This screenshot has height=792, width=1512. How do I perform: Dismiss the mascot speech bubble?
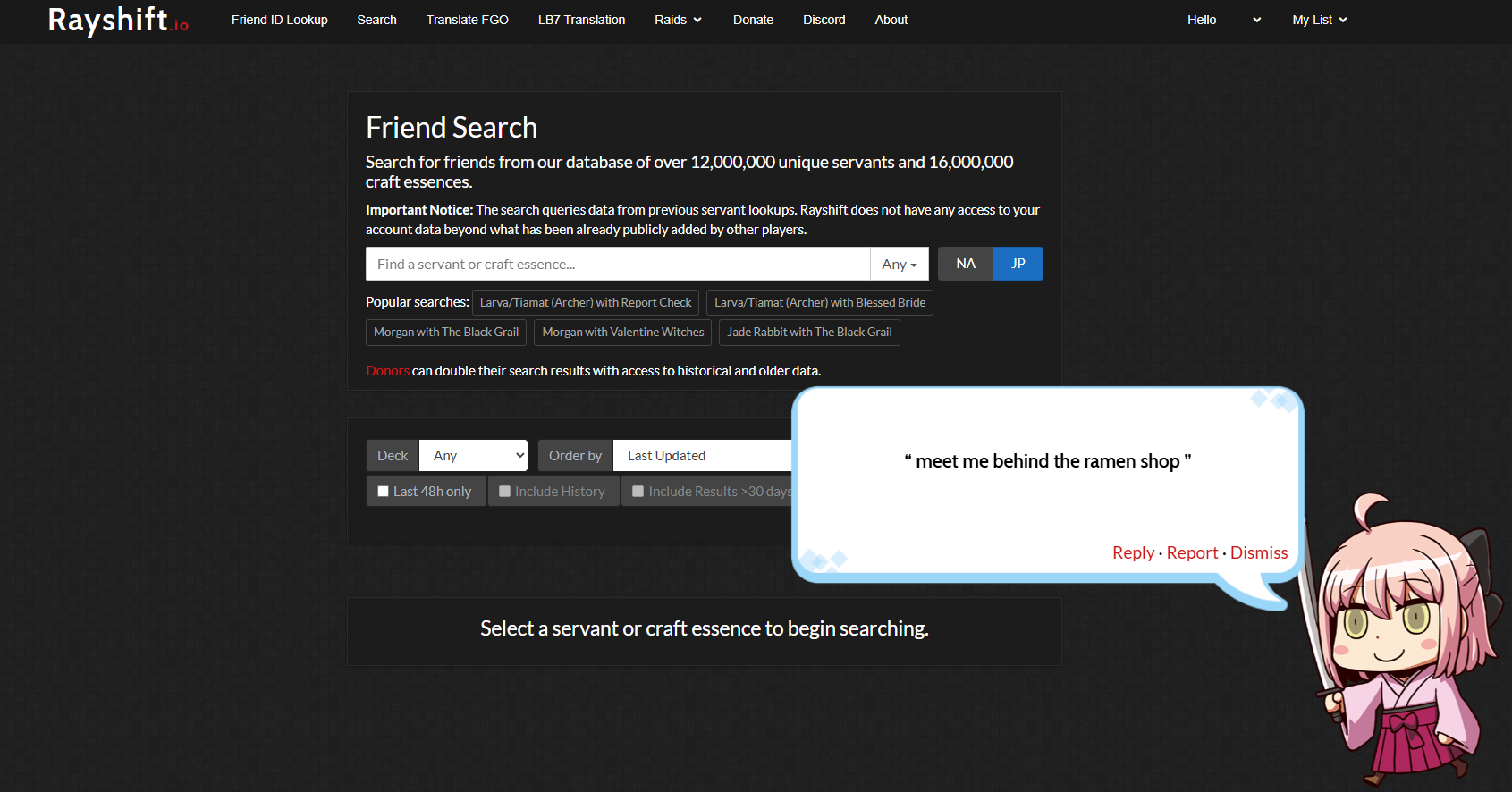[1259, 553]
